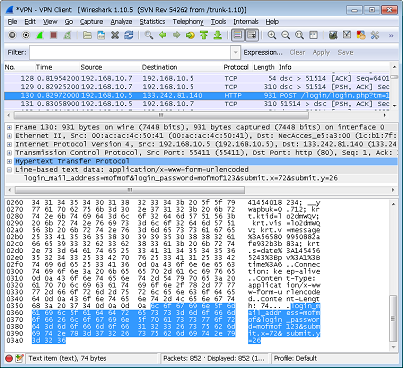
Task: Go to packet number icon
Action: [x=190, y=35]
